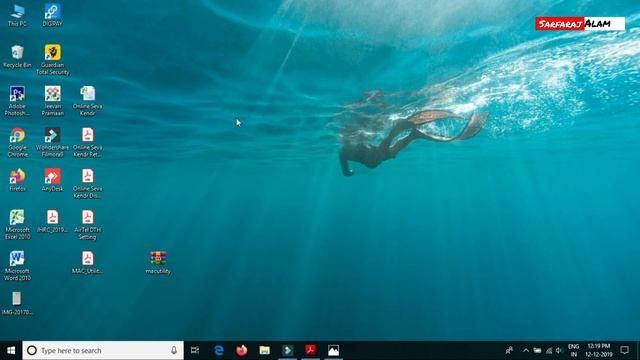The width and height of the screenshot is (640, 360).
Task: Select the Microsoft Excel 2010 shortcut
Action: pos(17,224)
